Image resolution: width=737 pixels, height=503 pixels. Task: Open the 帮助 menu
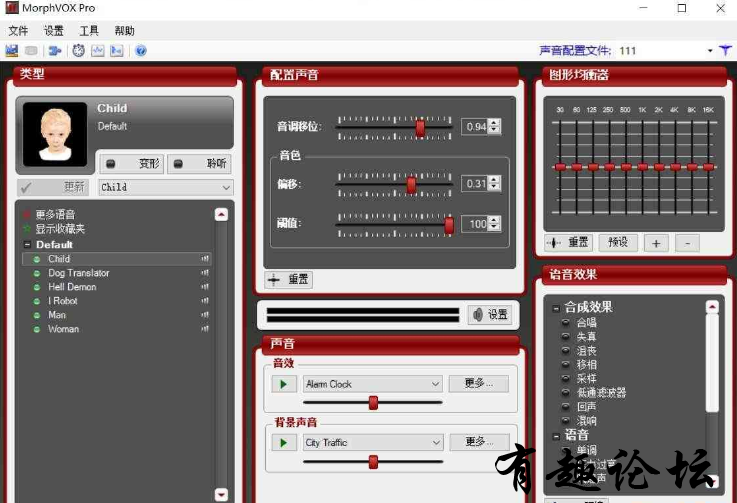125,31
